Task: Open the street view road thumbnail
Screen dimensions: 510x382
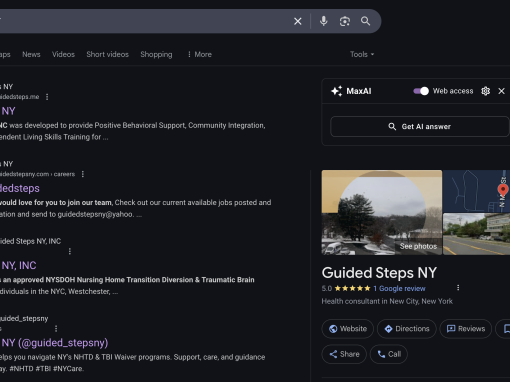Action: tap(476, 234)
